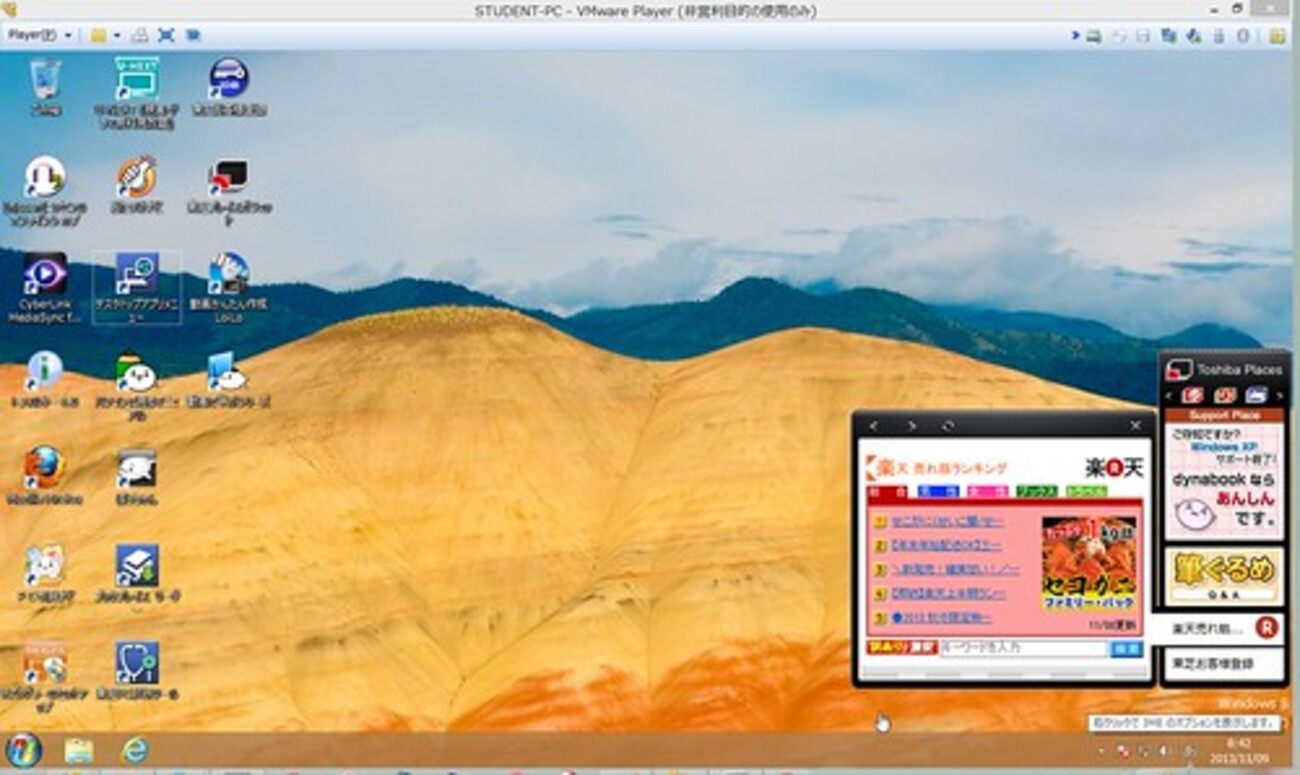Select the light green category tab in Rakuten
Viewport: 1300px width, 775px height.
coord(1086,491)
